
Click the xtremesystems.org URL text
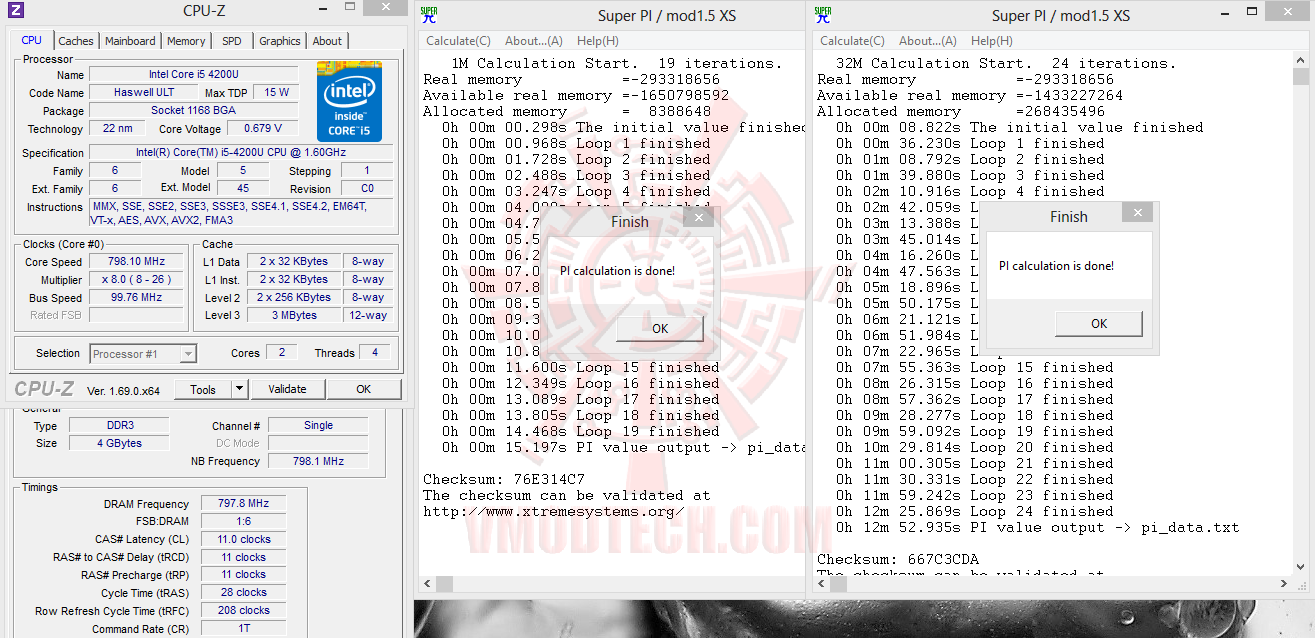(x=554, y=511)
